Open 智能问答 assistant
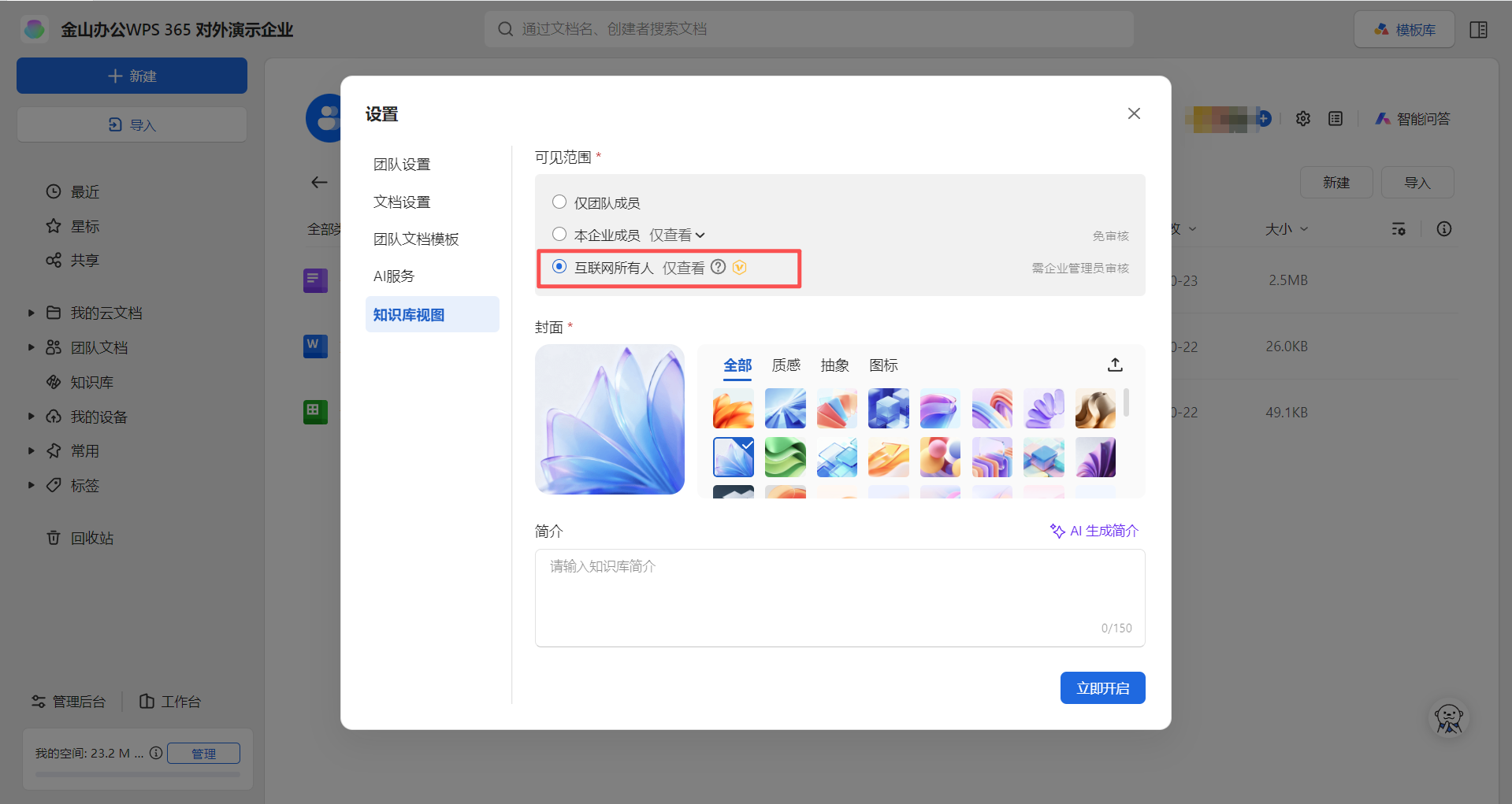The height and width of the screenshot is (804, 1512). click(x=1413, y=119)
